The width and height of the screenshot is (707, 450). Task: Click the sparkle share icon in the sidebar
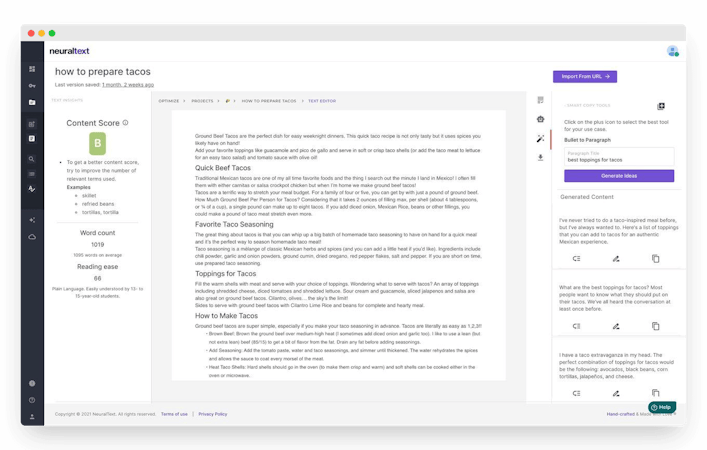point(32,220)
